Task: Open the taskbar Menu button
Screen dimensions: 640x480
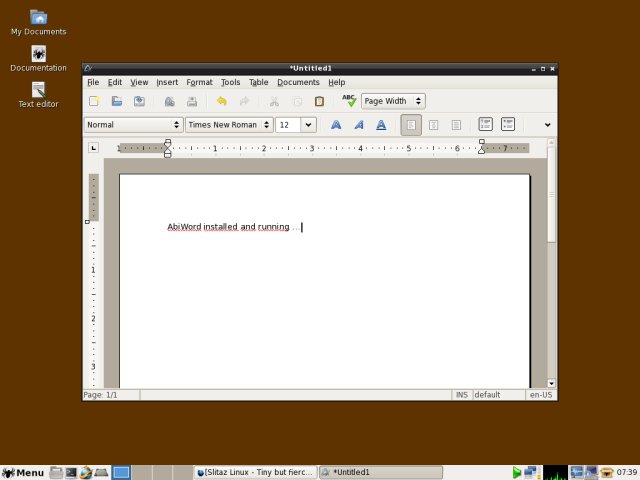Action: [22, 473]
